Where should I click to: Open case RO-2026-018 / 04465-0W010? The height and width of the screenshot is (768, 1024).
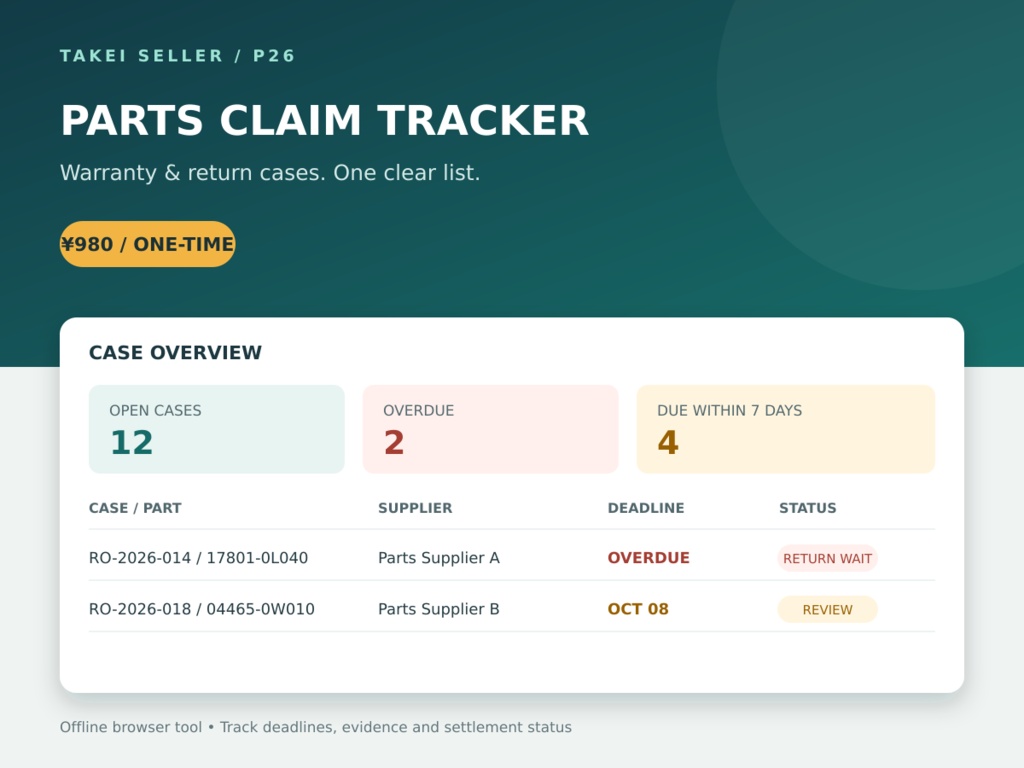point(202,609)
